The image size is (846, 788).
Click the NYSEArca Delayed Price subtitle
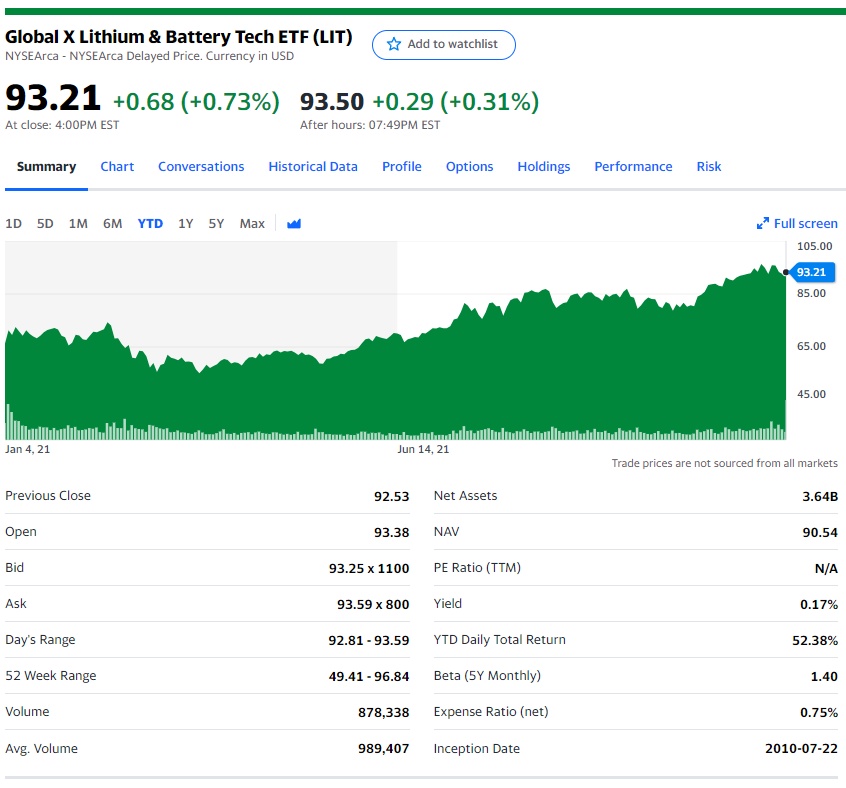tap(149, 56)
